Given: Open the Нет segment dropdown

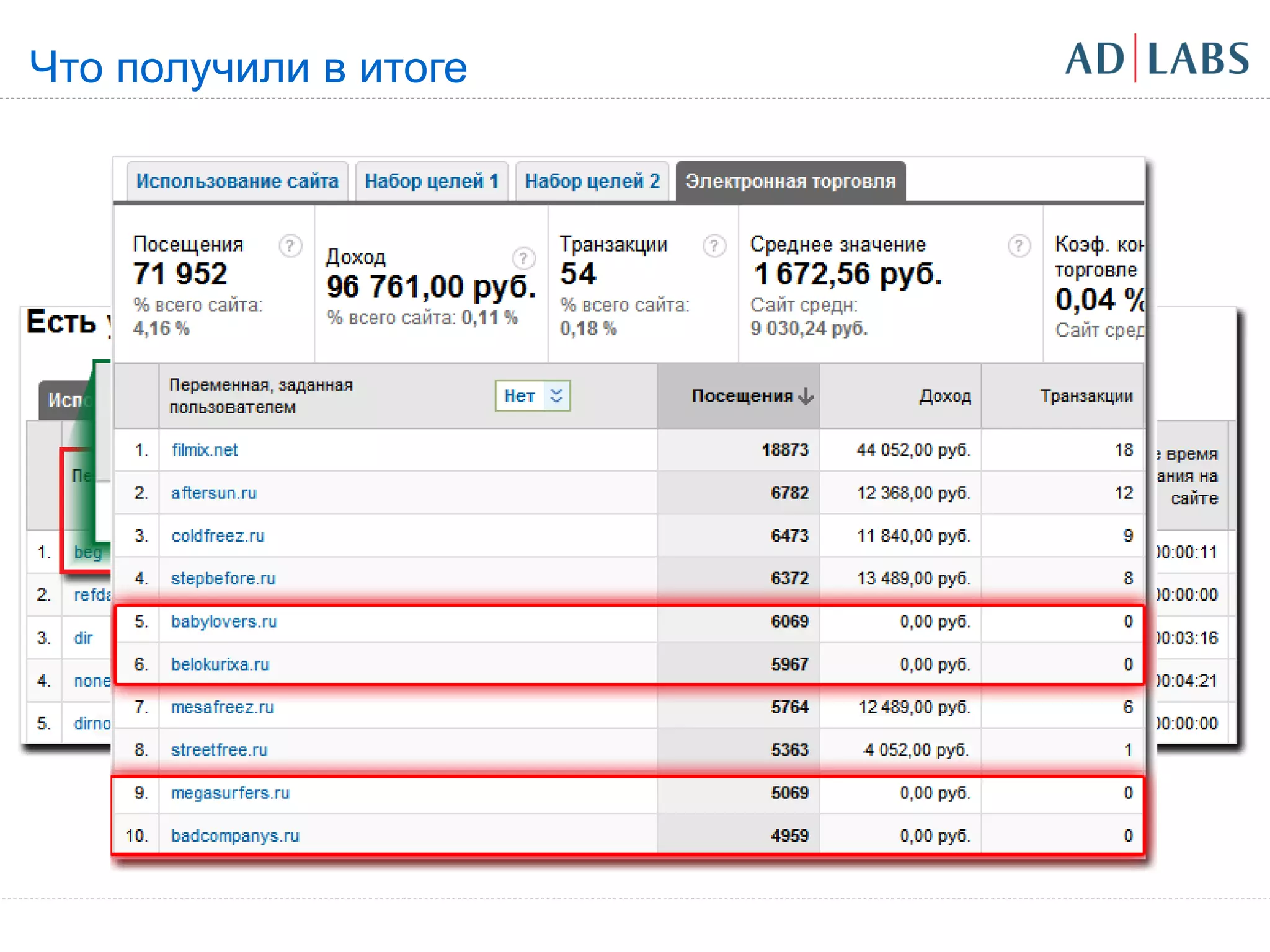Looking at the screenshot, I should tap(520, 396).
